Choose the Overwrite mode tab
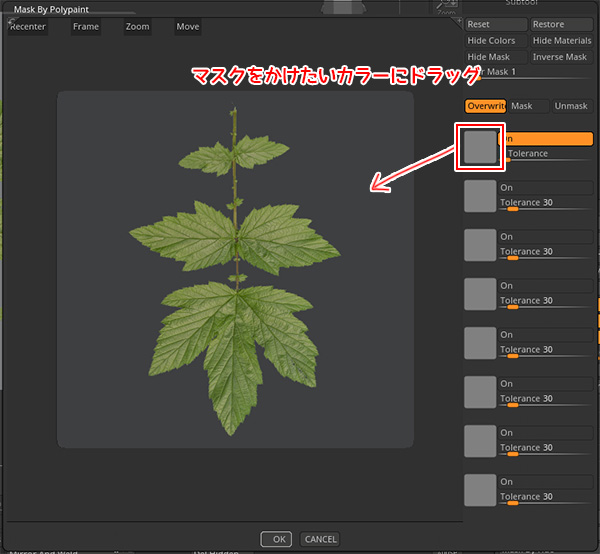This screenshot has height=554, width=600. 485,106
